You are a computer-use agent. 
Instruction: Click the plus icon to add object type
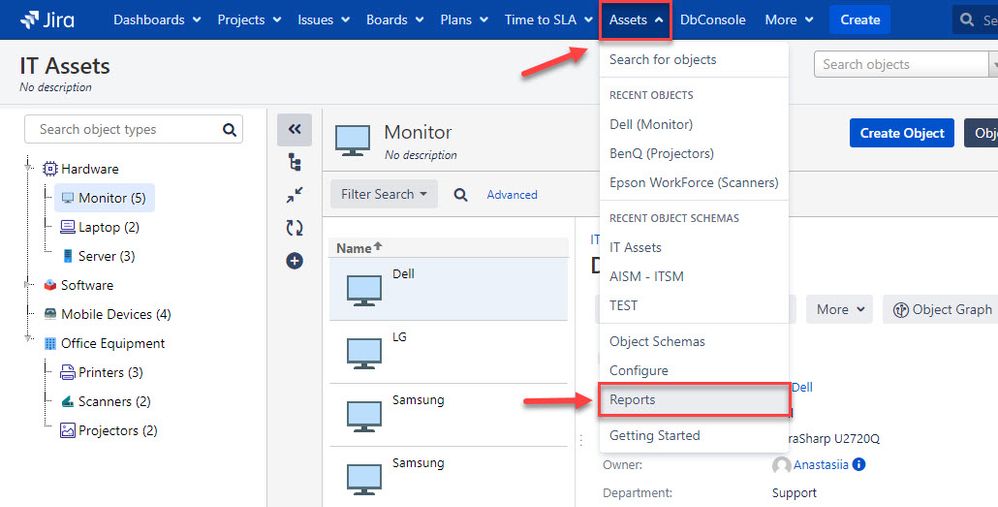point(295,261)
